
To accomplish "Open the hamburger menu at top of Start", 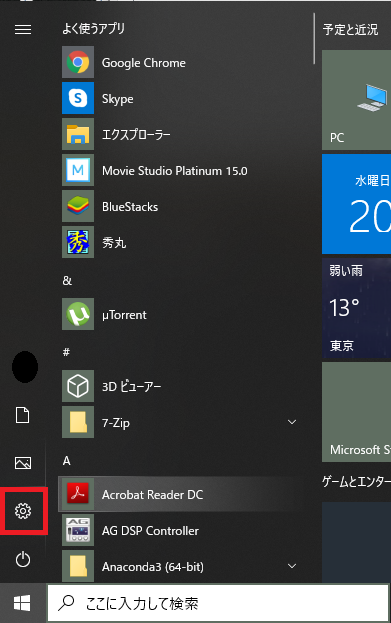I will 23,29.
